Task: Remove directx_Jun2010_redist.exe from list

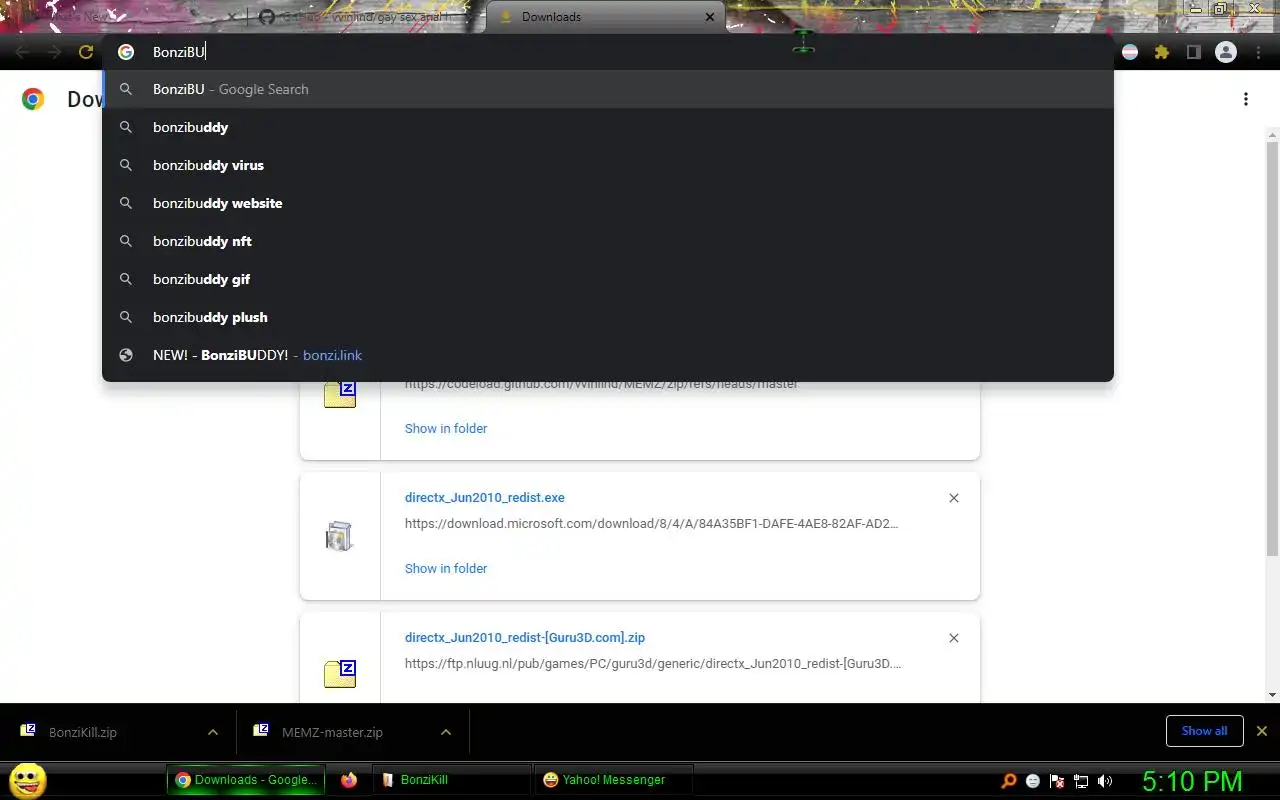Action: (954, 498)
